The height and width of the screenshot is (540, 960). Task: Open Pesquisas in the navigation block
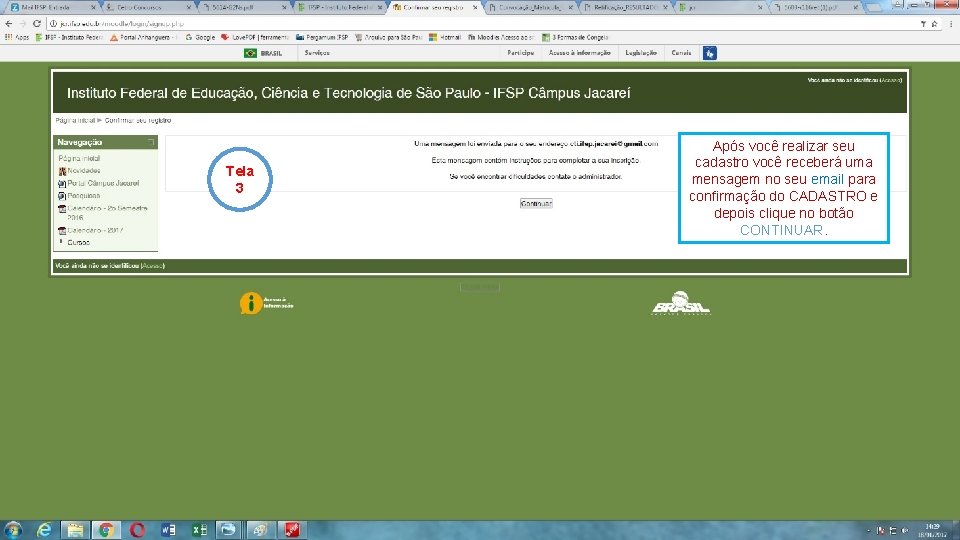pos(84,196)
